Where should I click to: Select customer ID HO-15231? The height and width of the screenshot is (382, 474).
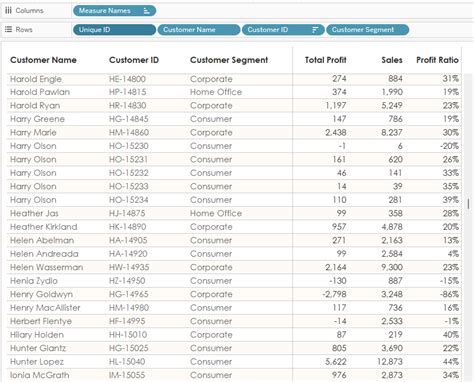(x=128, y=160)
